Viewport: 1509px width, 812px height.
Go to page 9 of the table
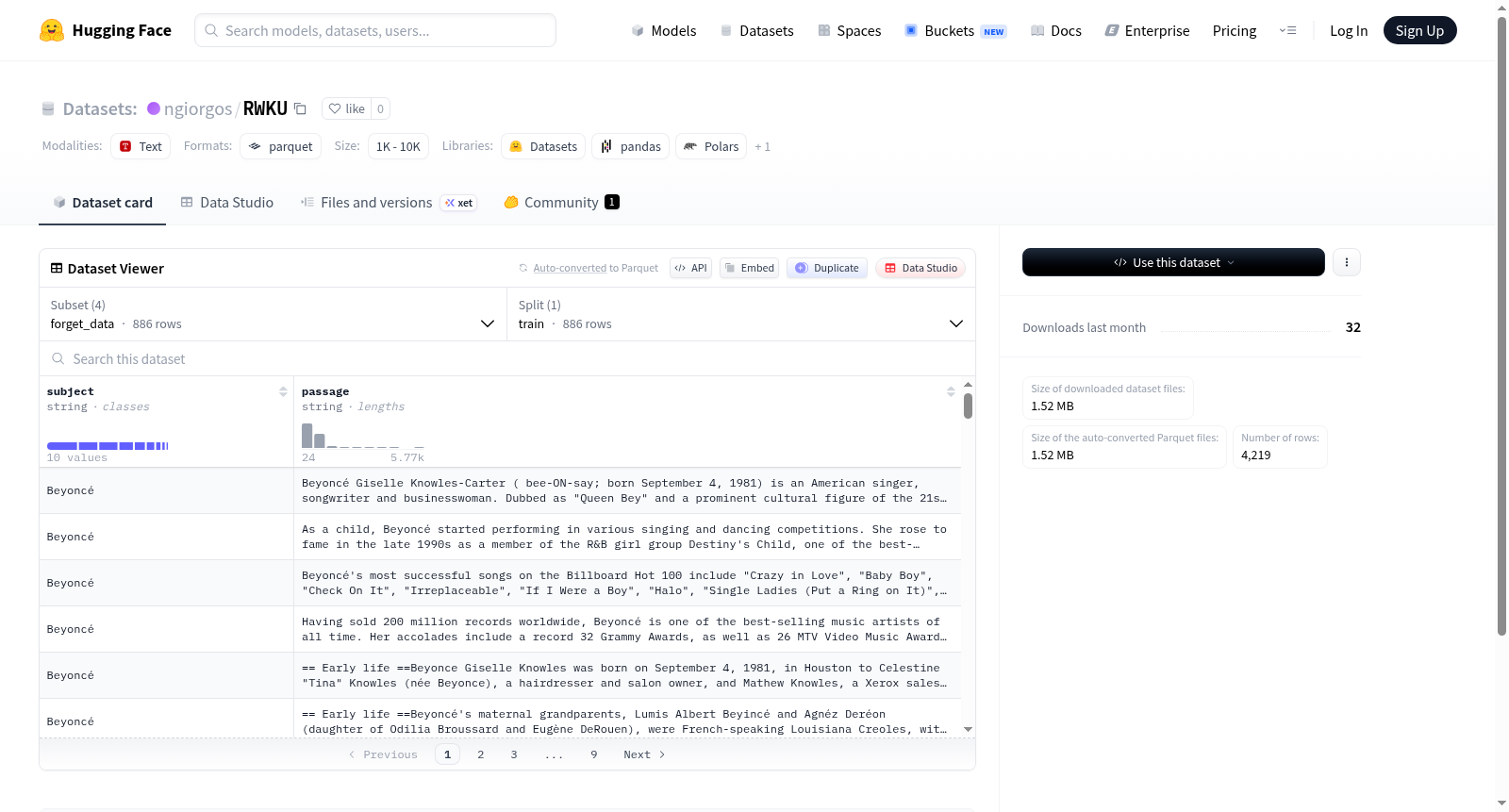(594, 754)
